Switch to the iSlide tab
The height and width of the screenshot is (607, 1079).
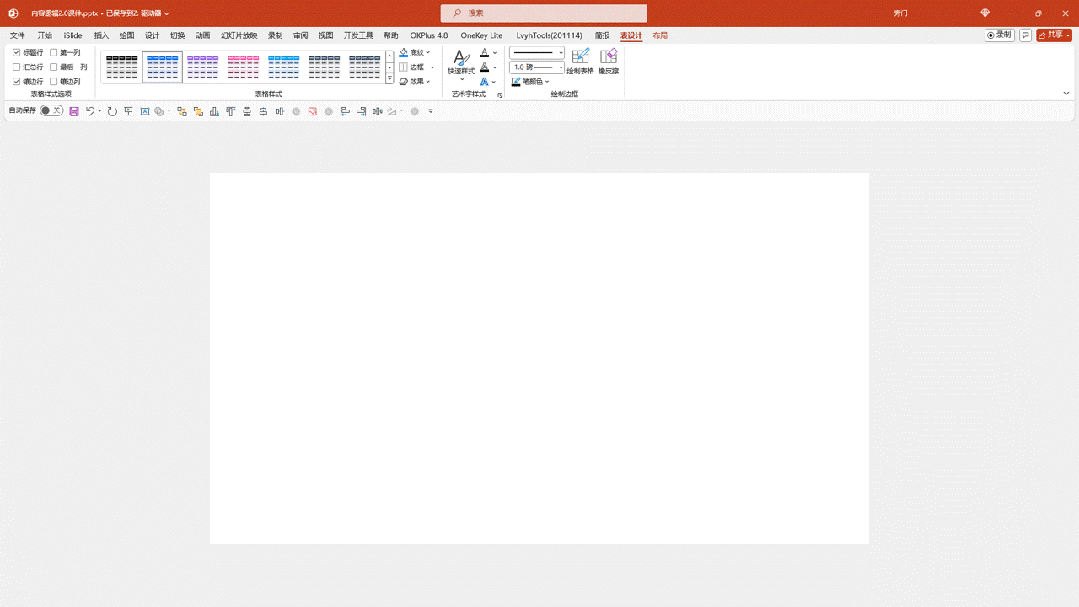point(73,35)
